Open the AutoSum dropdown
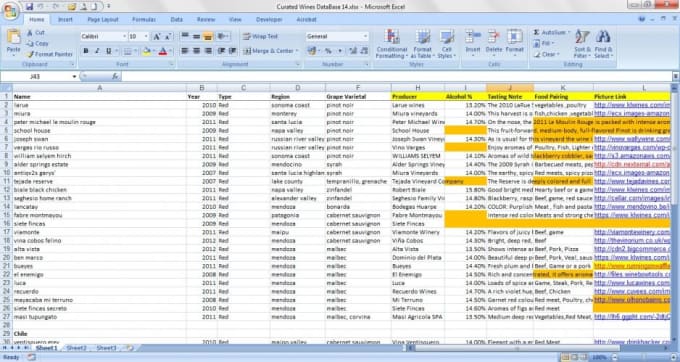 tap(569, 33)
